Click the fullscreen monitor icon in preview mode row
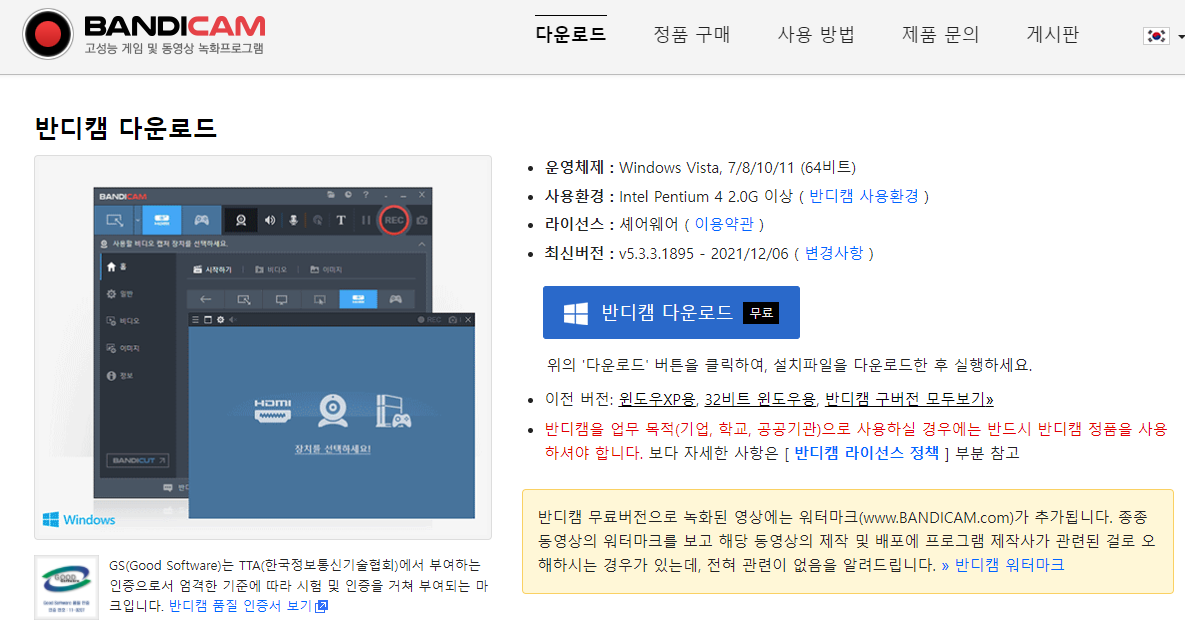Image resolution: width=1185 pixels, height=623 pixels. tap(282, 299)
